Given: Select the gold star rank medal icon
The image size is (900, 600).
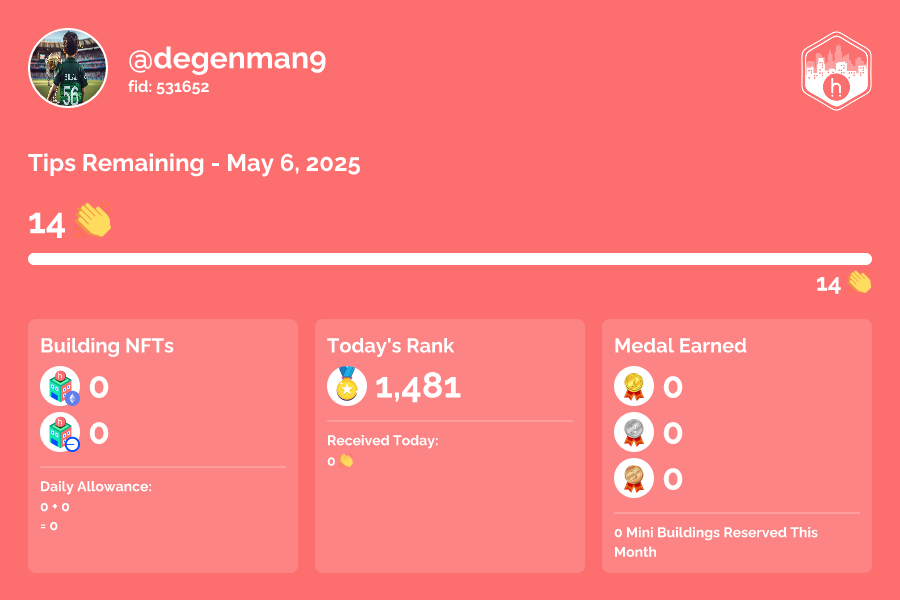Looking at the screenshot, I should 347,386.
